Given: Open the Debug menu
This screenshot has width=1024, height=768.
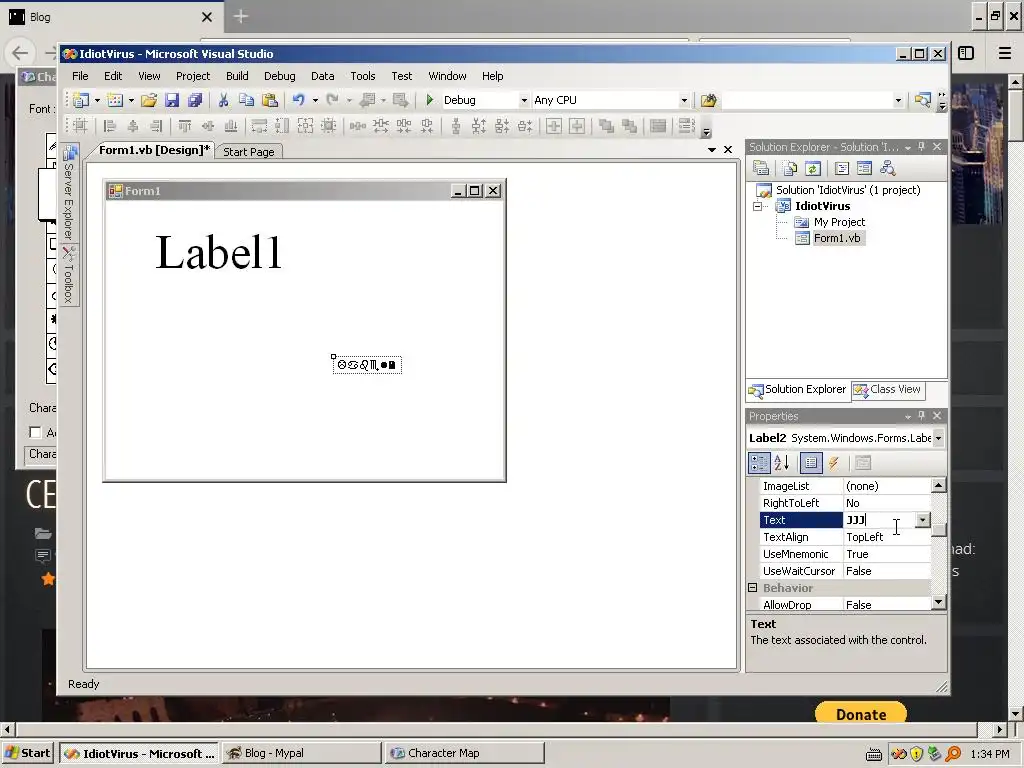Looking at the screenshot, I should tap(280, 76).
